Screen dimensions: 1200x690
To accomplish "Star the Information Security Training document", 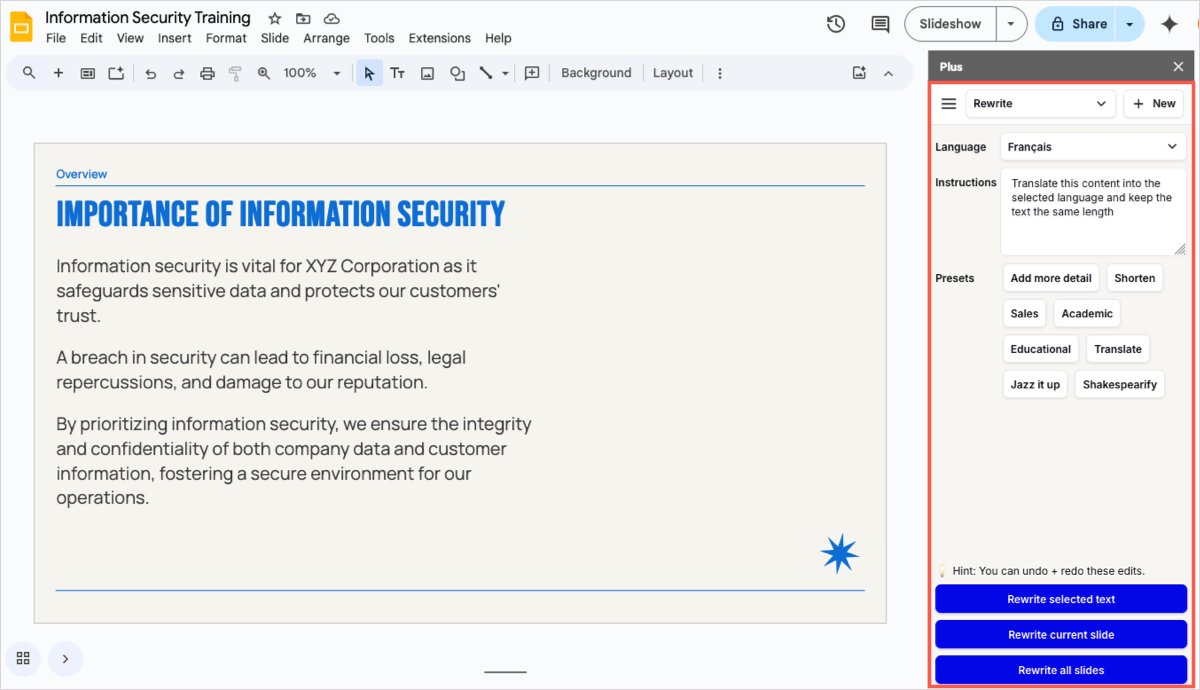I will [x=275, y=18].
